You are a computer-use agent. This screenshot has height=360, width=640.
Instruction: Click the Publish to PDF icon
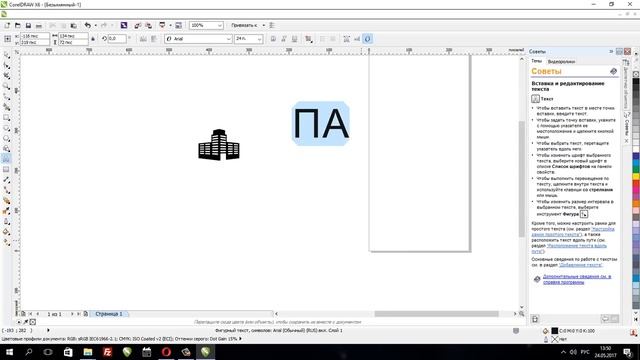click(x=162, y=25)
